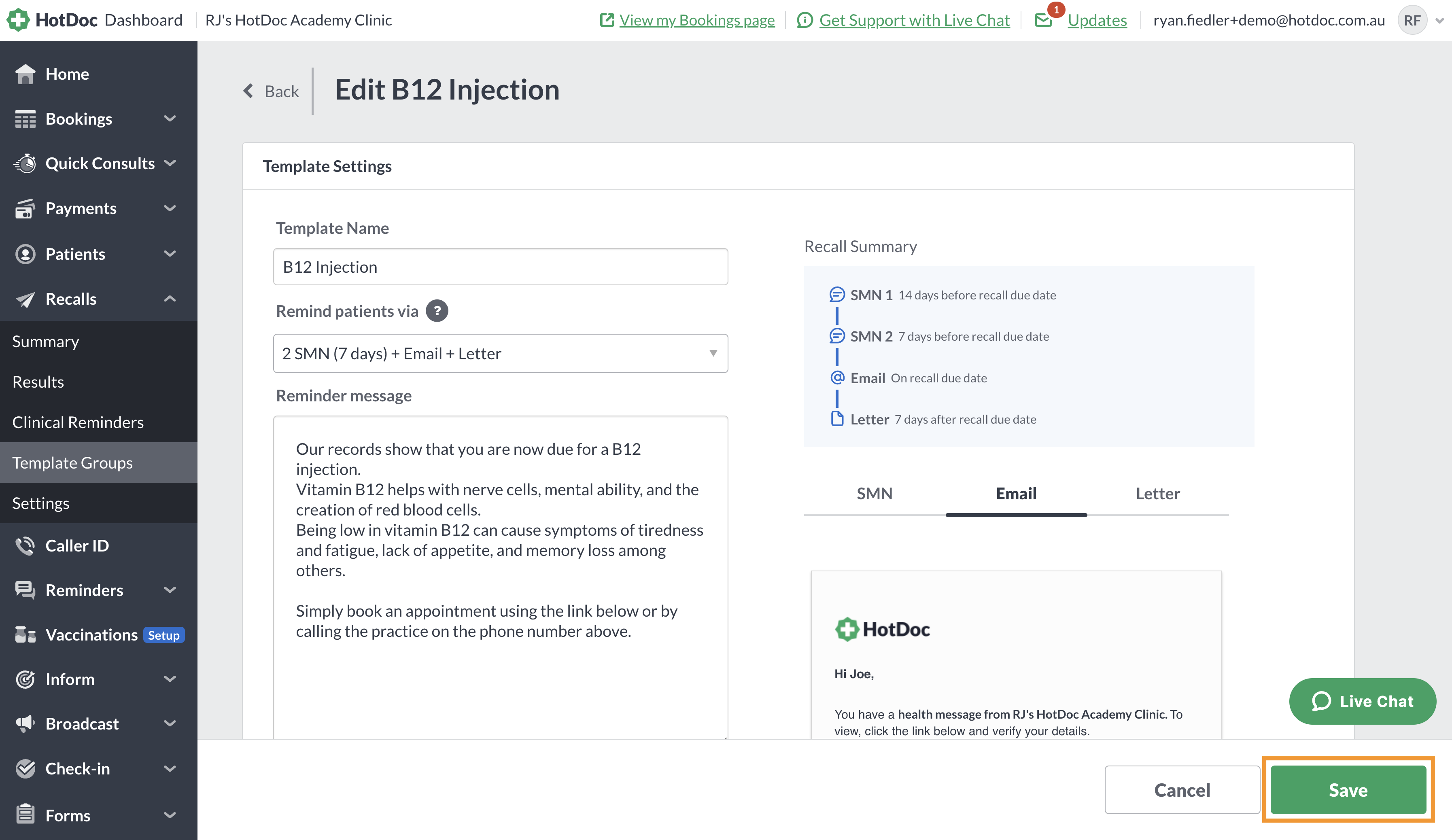The image size is (1452, 840).
Task: Click the Remind patients via help icon
Action: (437, 311)
